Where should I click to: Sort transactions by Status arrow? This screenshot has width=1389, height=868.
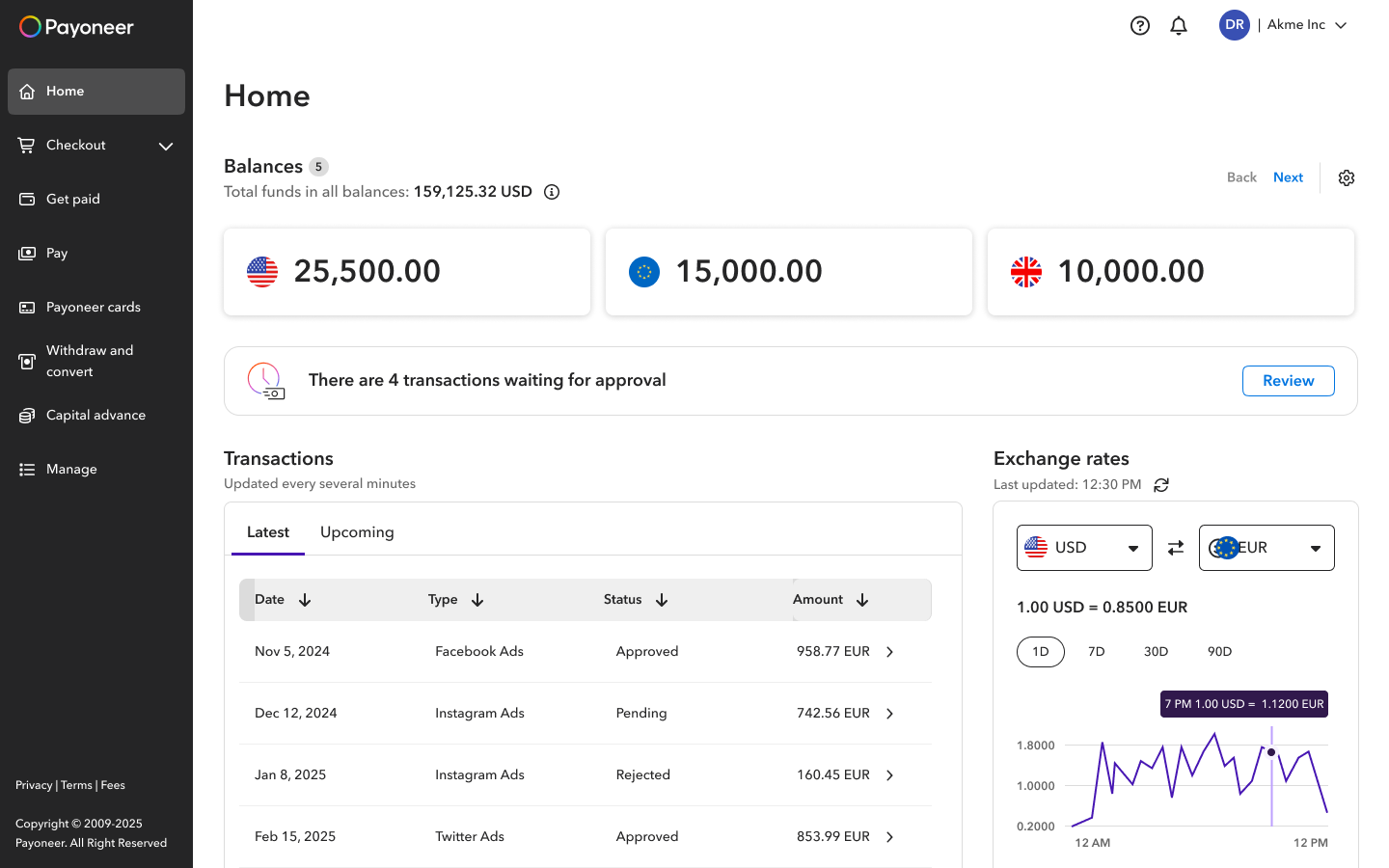click(x=662, y=600)
